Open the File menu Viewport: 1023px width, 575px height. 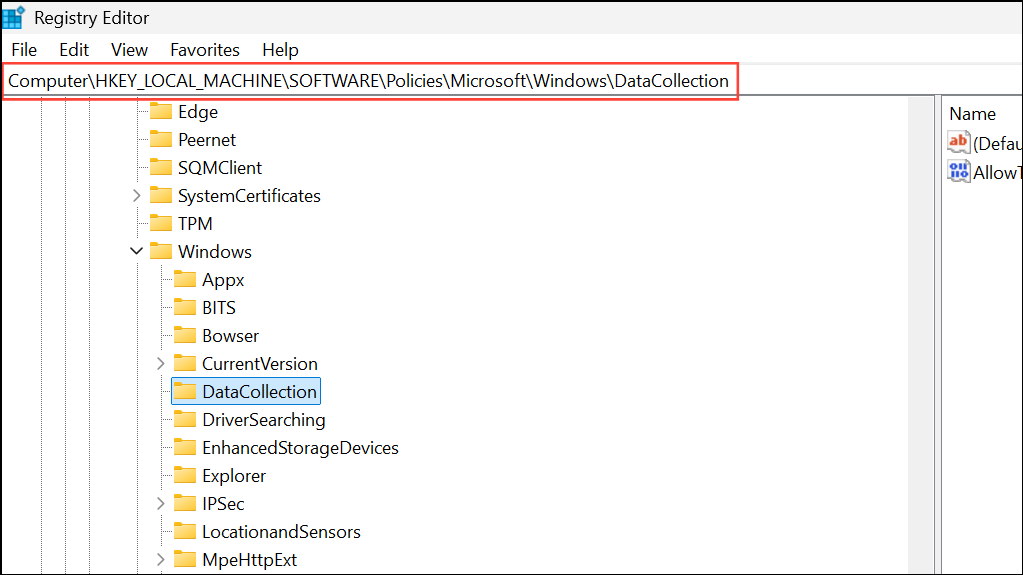coord(24,50)
